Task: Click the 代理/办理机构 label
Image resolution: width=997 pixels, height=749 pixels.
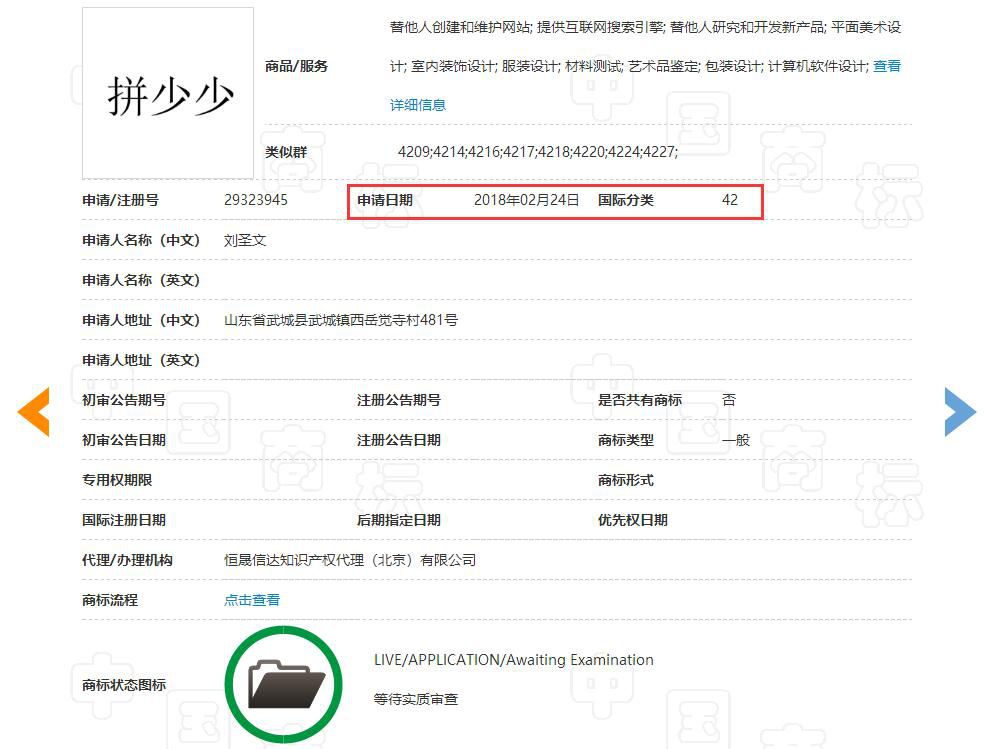Action: pos(127,560)
